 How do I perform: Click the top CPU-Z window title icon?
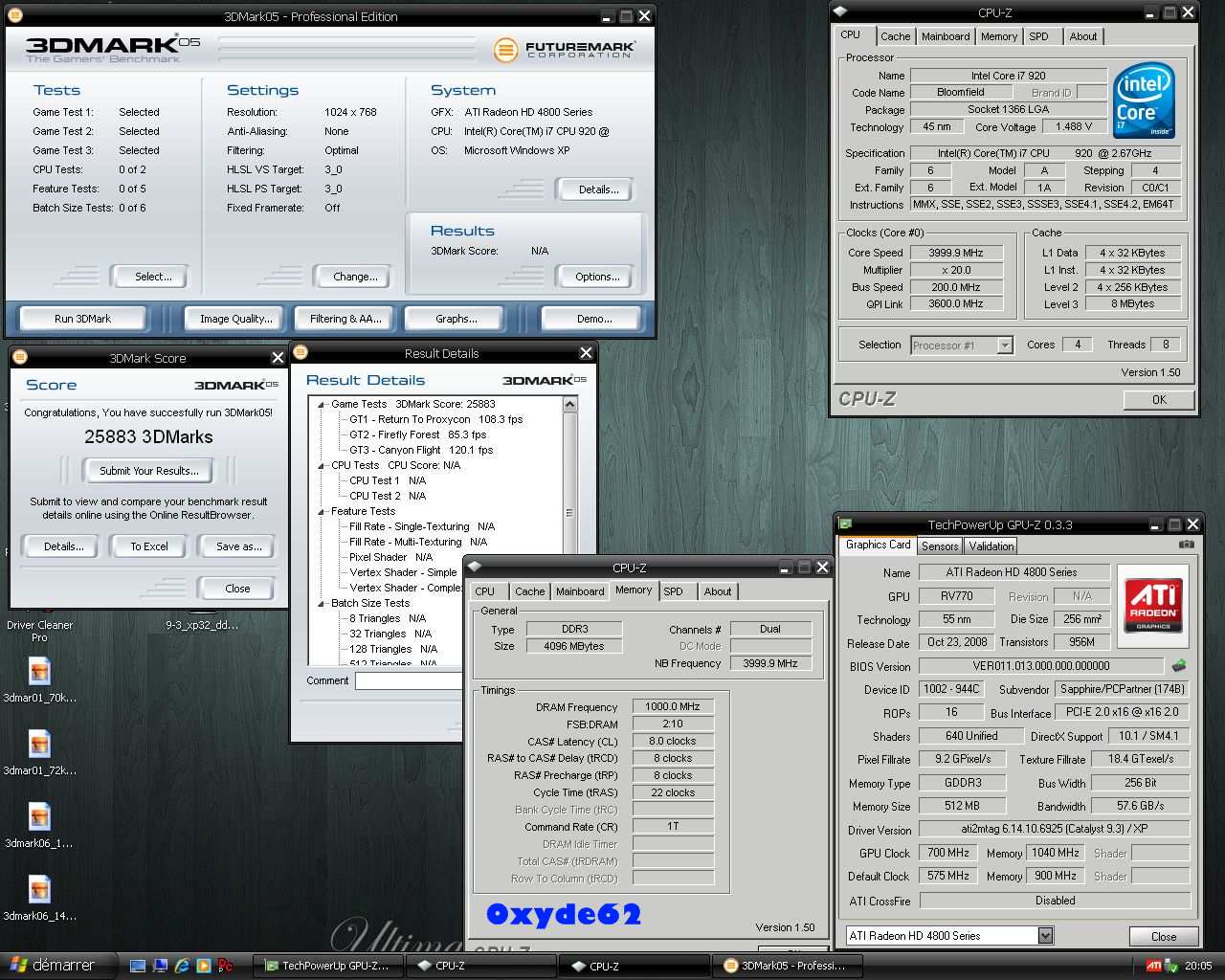[840, 12]
